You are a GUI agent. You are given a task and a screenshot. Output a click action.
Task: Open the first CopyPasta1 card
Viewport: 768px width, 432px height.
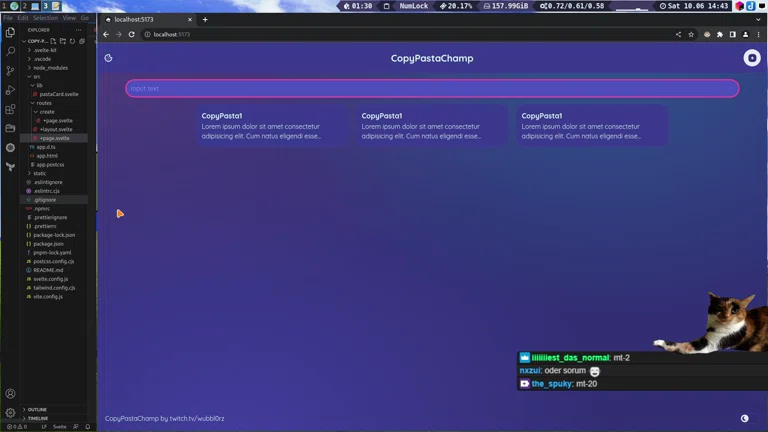pos(272,126)
